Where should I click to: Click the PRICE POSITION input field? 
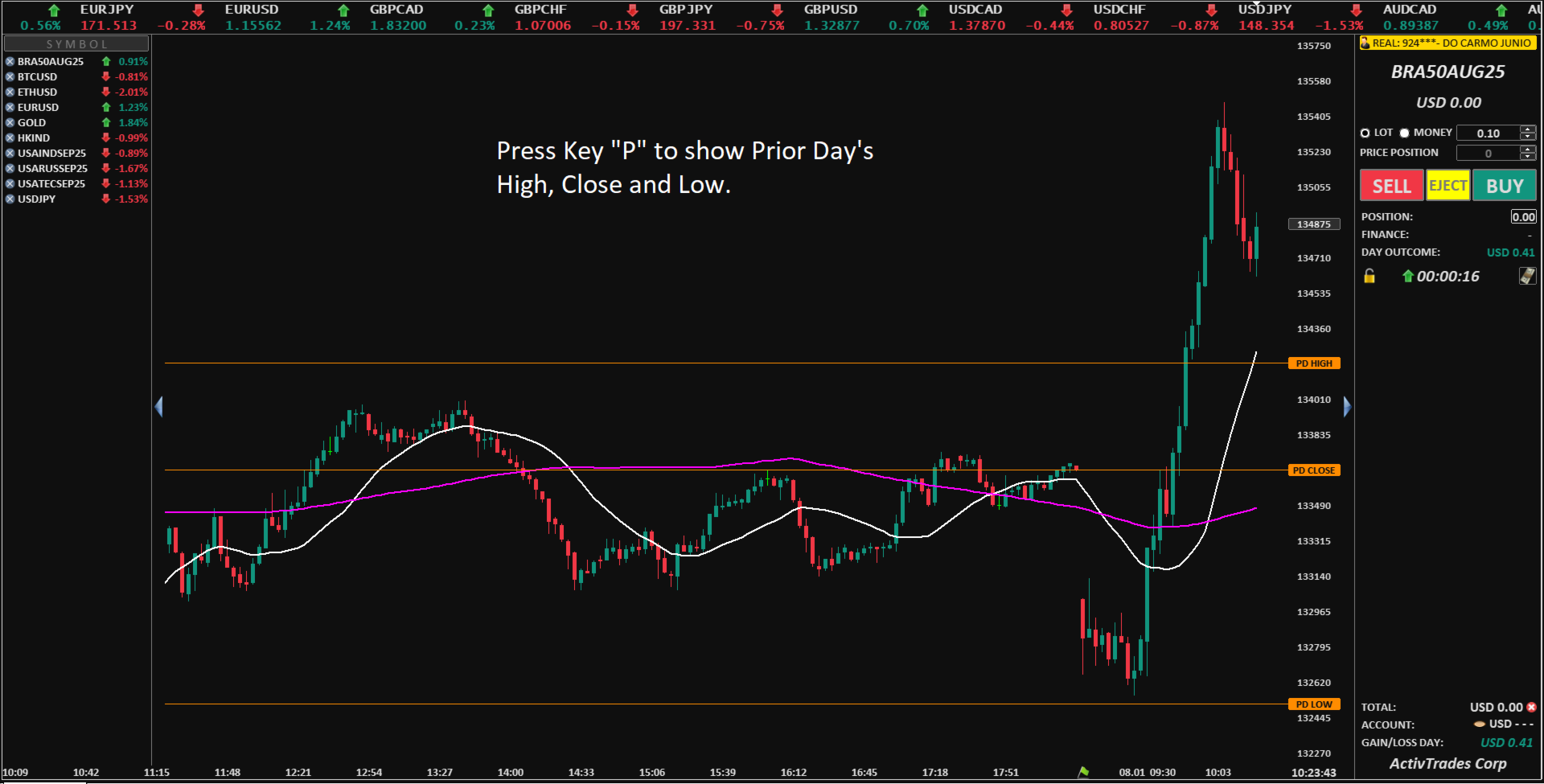click(1488, 154)
